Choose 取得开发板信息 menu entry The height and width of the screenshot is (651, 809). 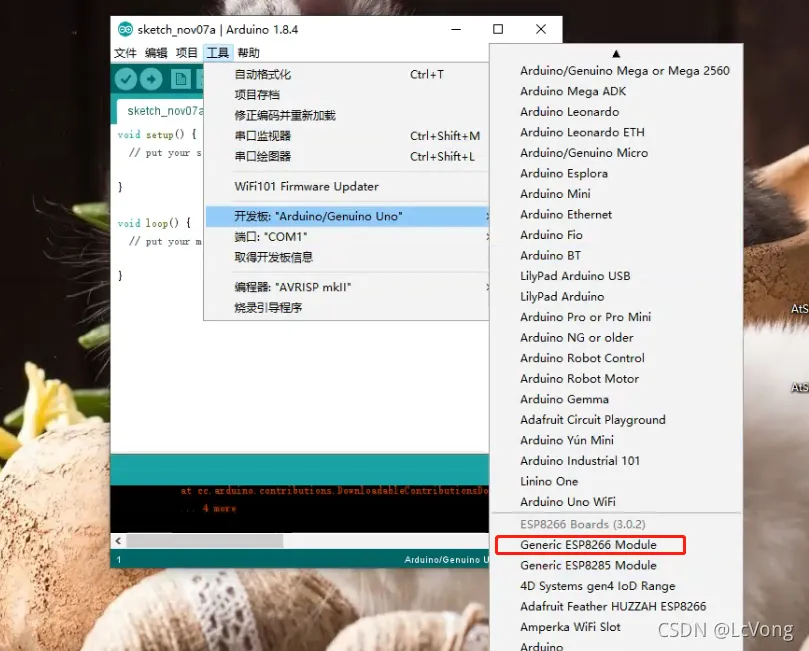point(346,257)
